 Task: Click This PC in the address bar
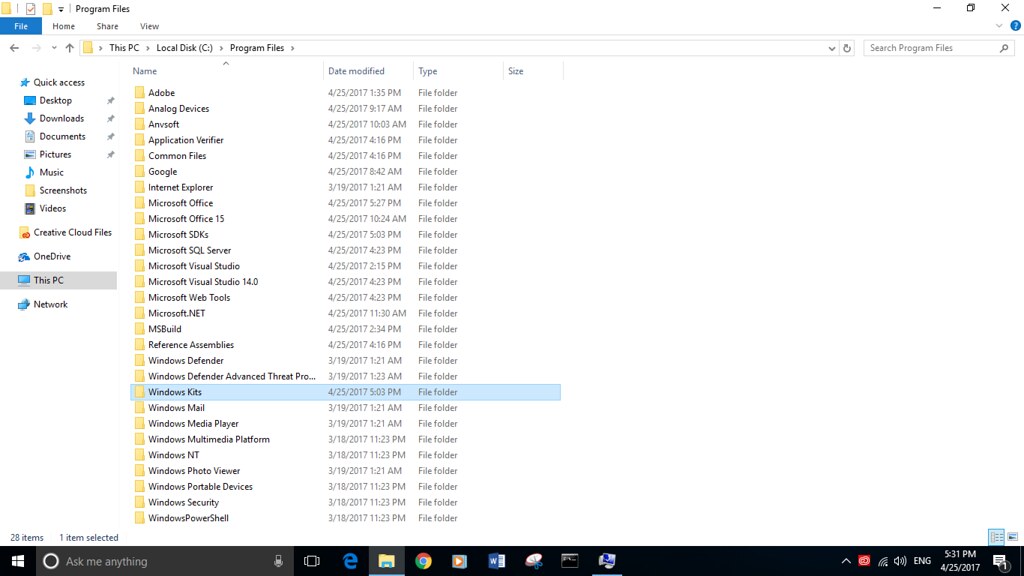pyautogui.click(x=124, y=48)
